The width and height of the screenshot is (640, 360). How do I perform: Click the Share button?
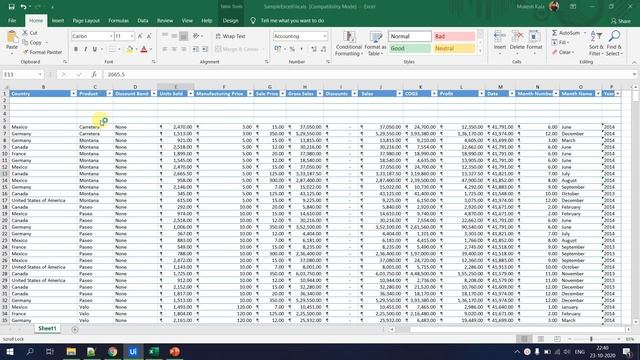coord(621,21)
